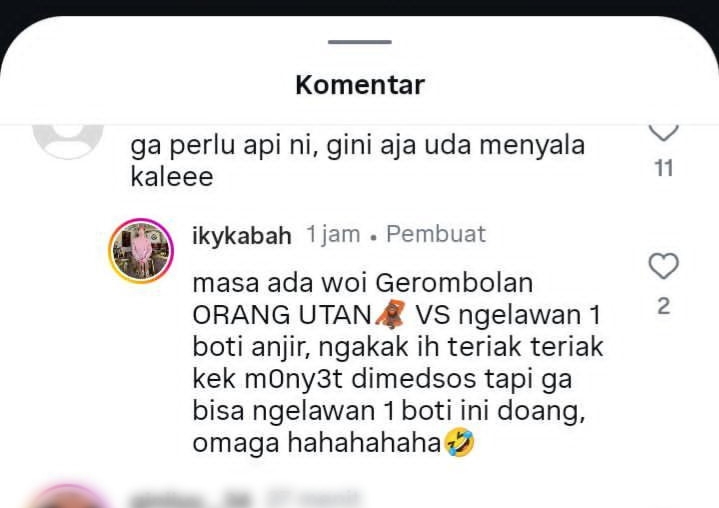Open the ikykabah username link

[242, 236]
